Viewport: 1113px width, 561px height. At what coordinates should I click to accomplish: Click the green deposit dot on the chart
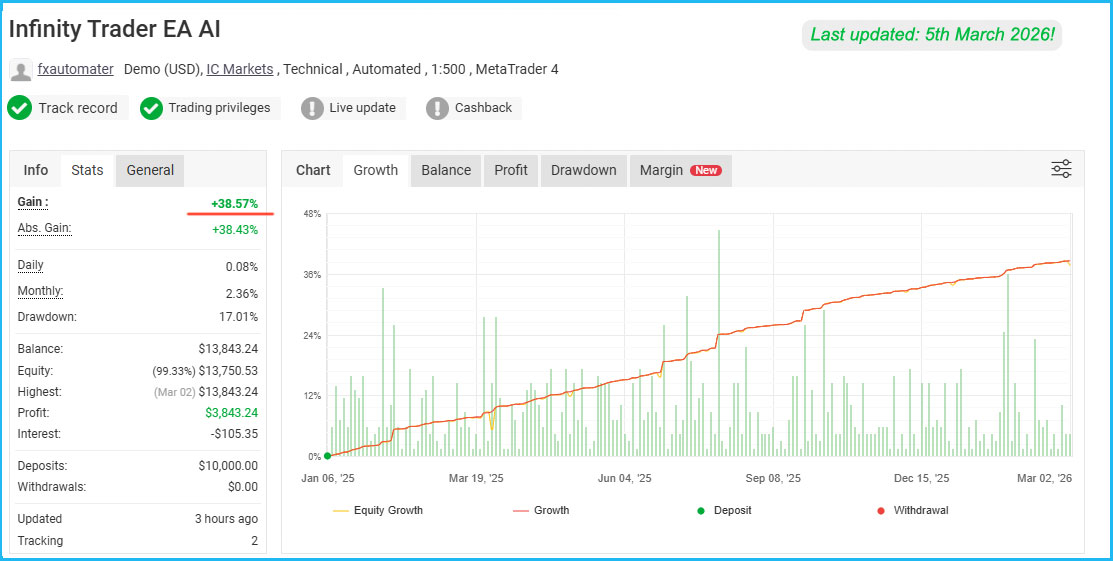327,456
